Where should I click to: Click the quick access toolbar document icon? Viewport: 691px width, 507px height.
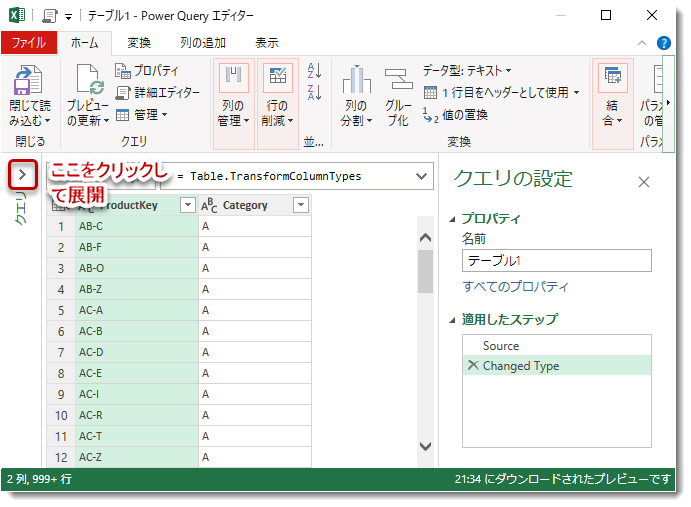tap(50, 16)
